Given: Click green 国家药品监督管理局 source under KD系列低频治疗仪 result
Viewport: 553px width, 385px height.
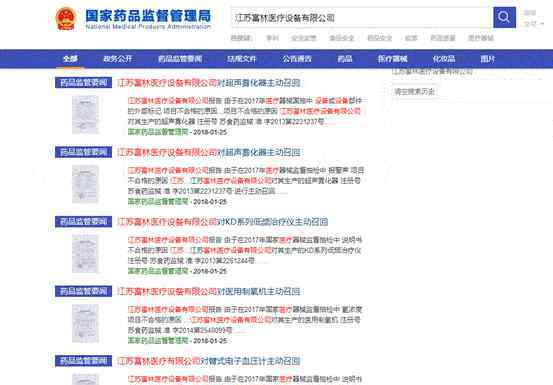Looking at the screenshot, I should 158,271.
